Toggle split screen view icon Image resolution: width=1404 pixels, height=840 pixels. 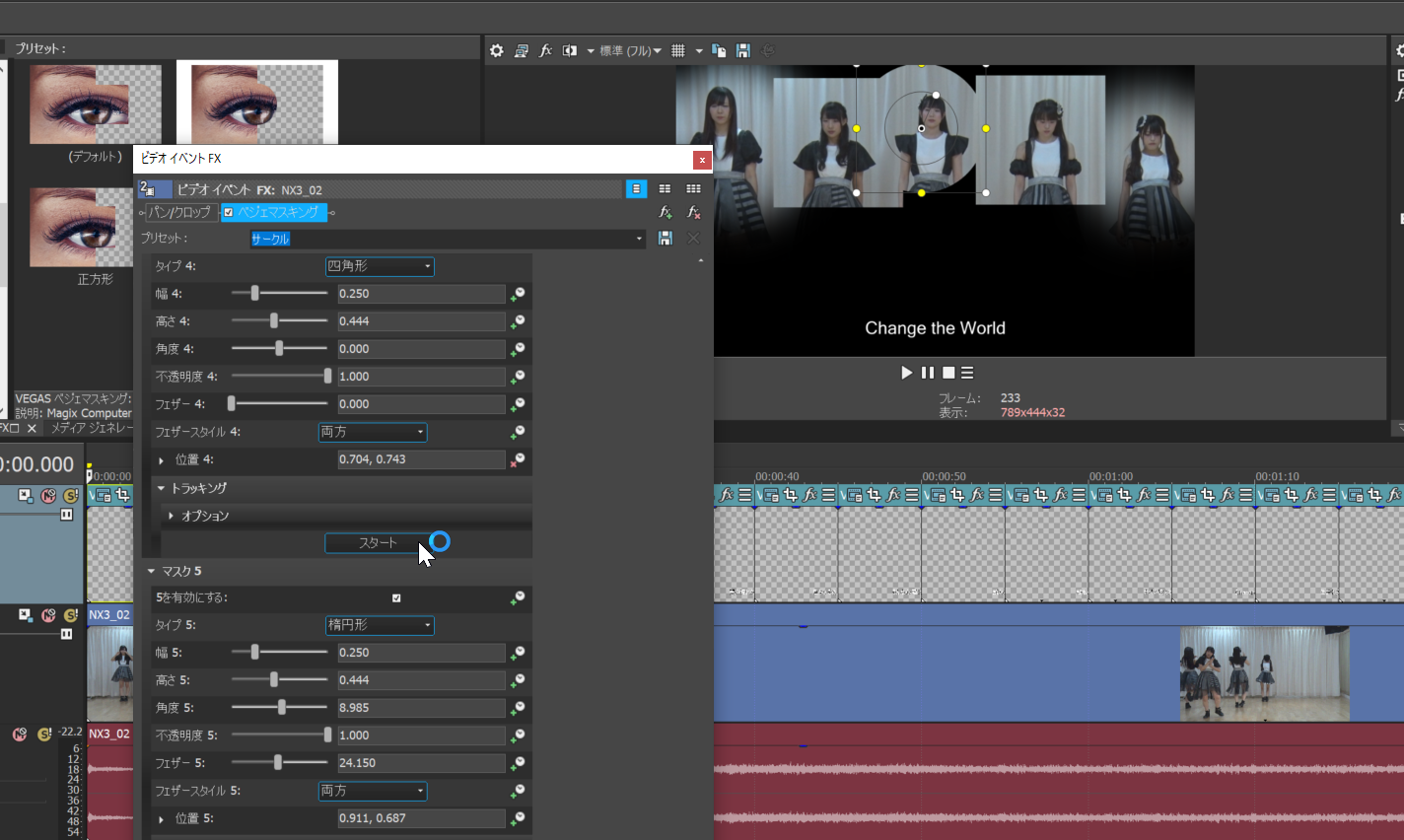pyautogui.click(x=570, y=50)
